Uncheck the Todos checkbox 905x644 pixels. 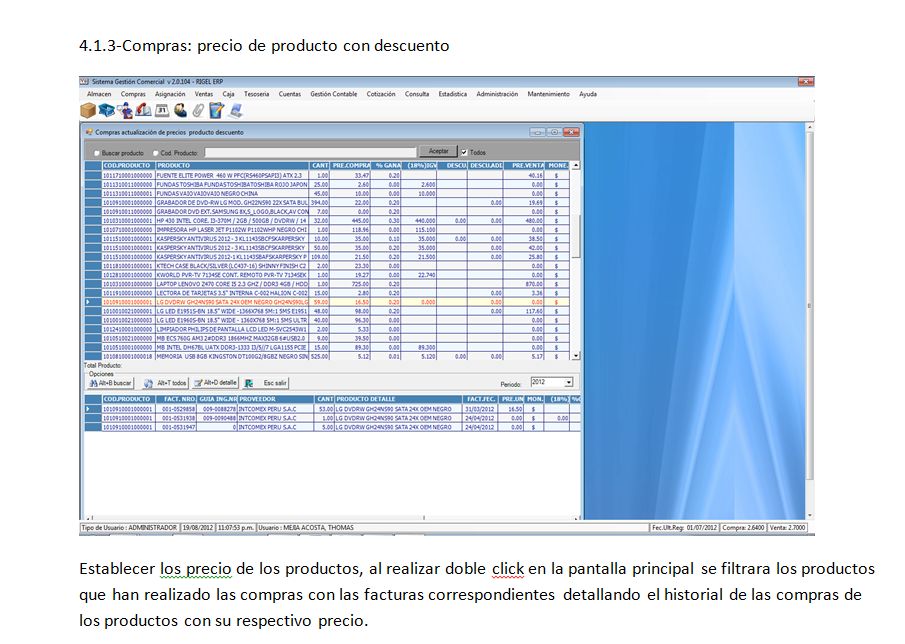coord(464,152)
